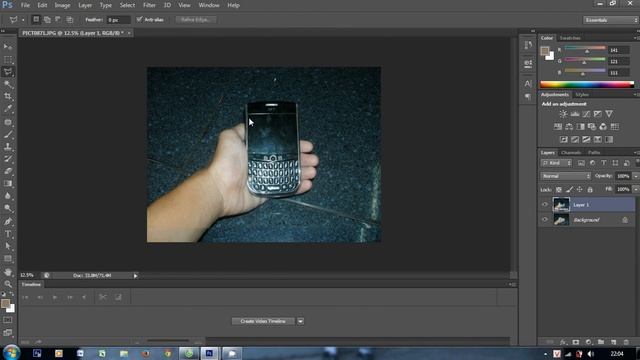Click the Create Video Timeline button
The image size is (640, 360).
tap(263, 321)
